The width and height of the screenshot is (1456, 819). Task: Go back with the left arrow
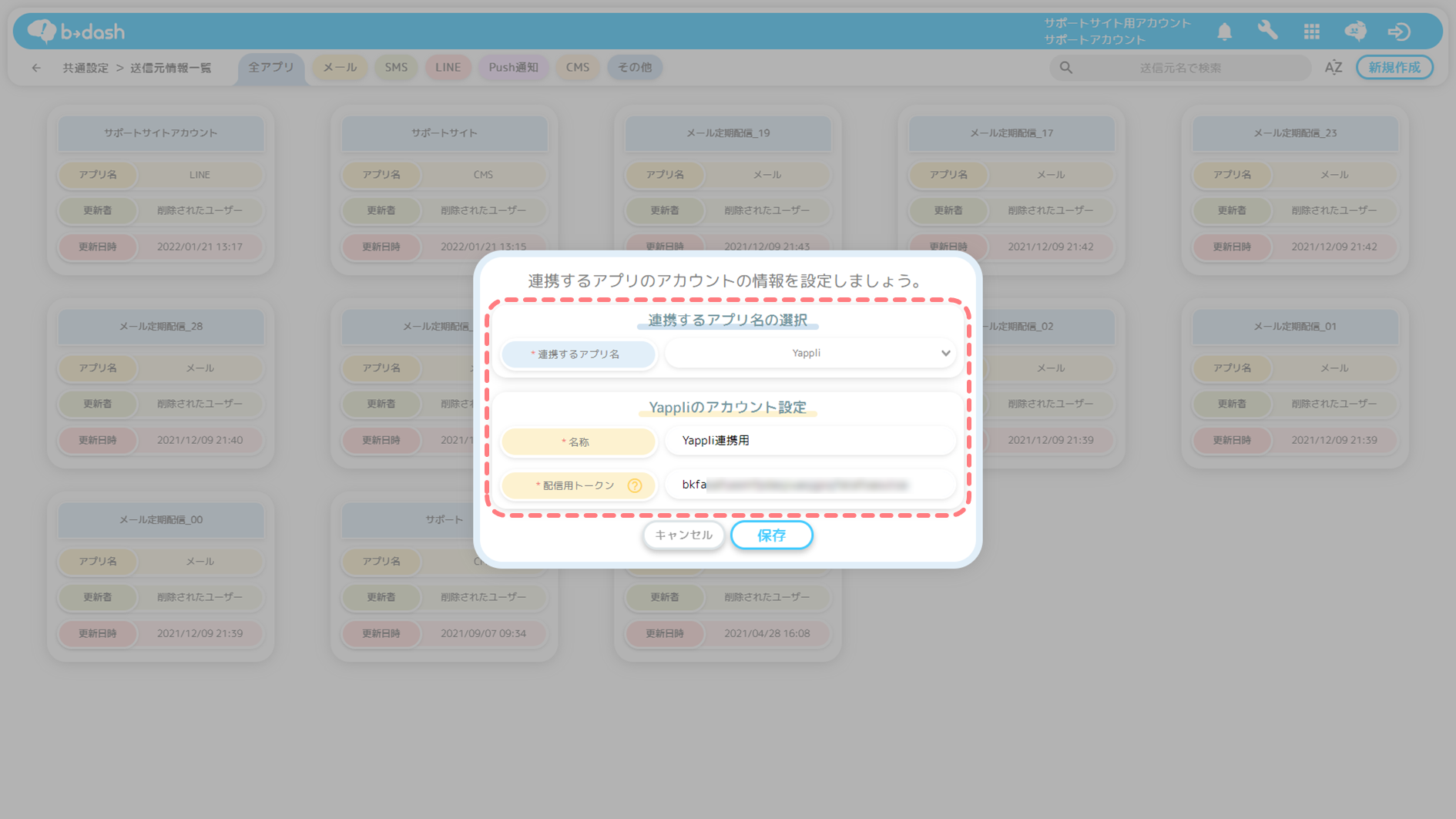(x=36, y=68)
